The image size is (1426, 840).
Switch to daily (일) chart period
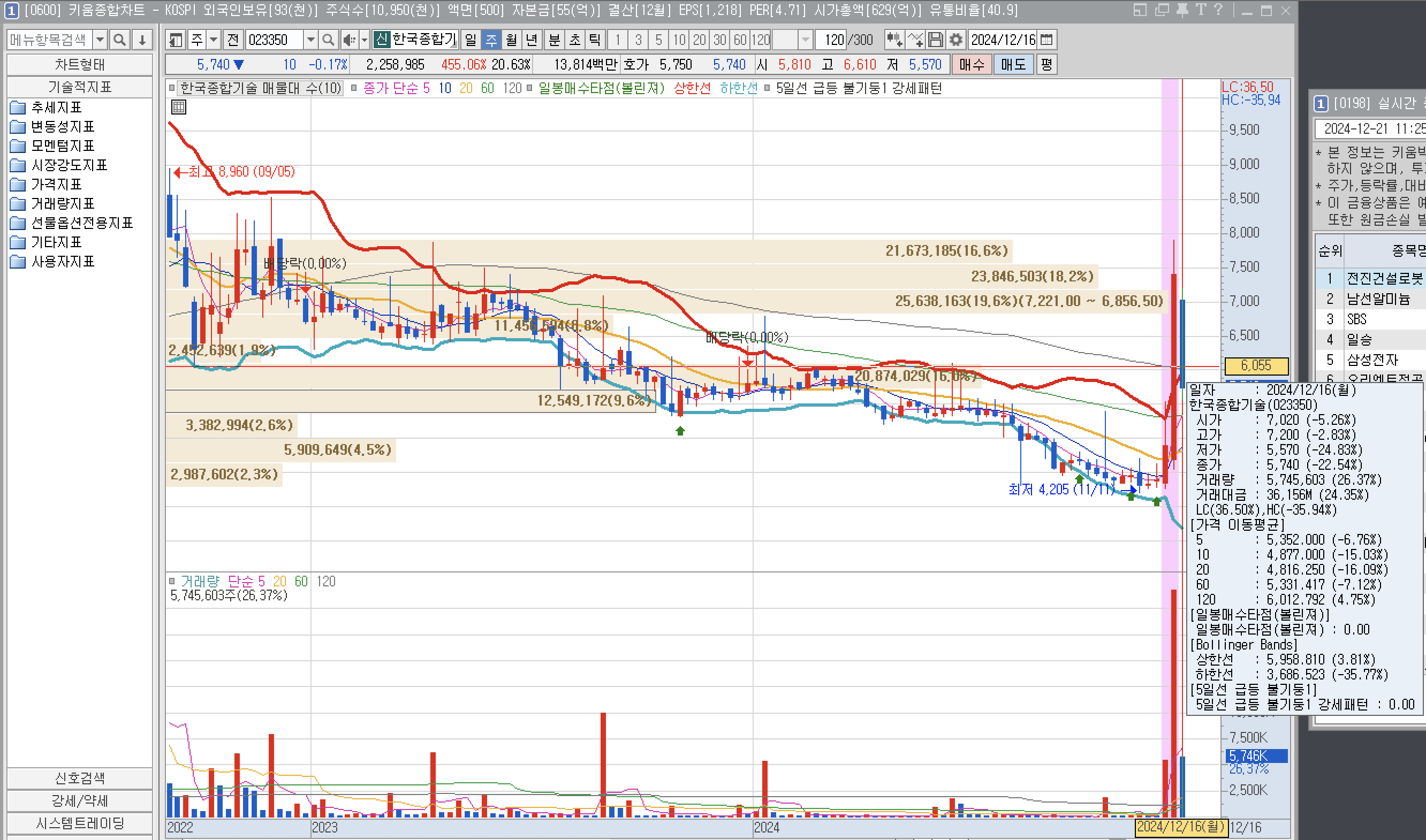click(471, 40)
